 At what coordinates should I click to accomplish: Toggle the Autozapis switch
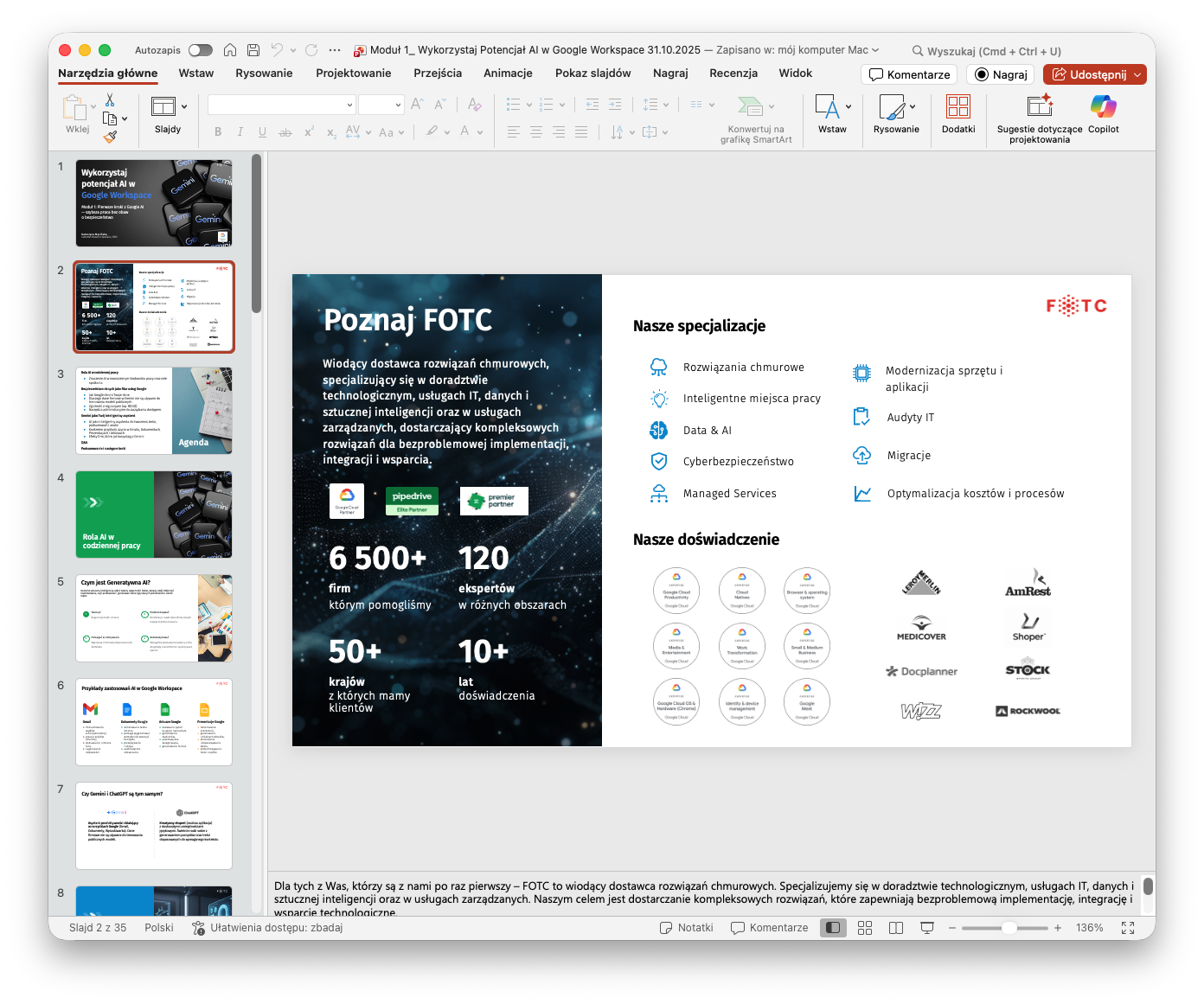click(x=200, y=50)
